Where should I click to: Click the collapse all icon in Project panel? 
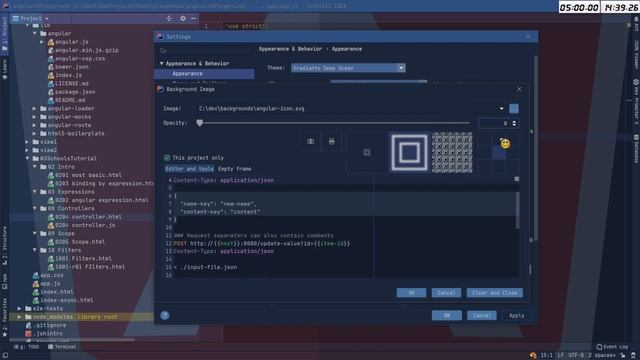169,18
